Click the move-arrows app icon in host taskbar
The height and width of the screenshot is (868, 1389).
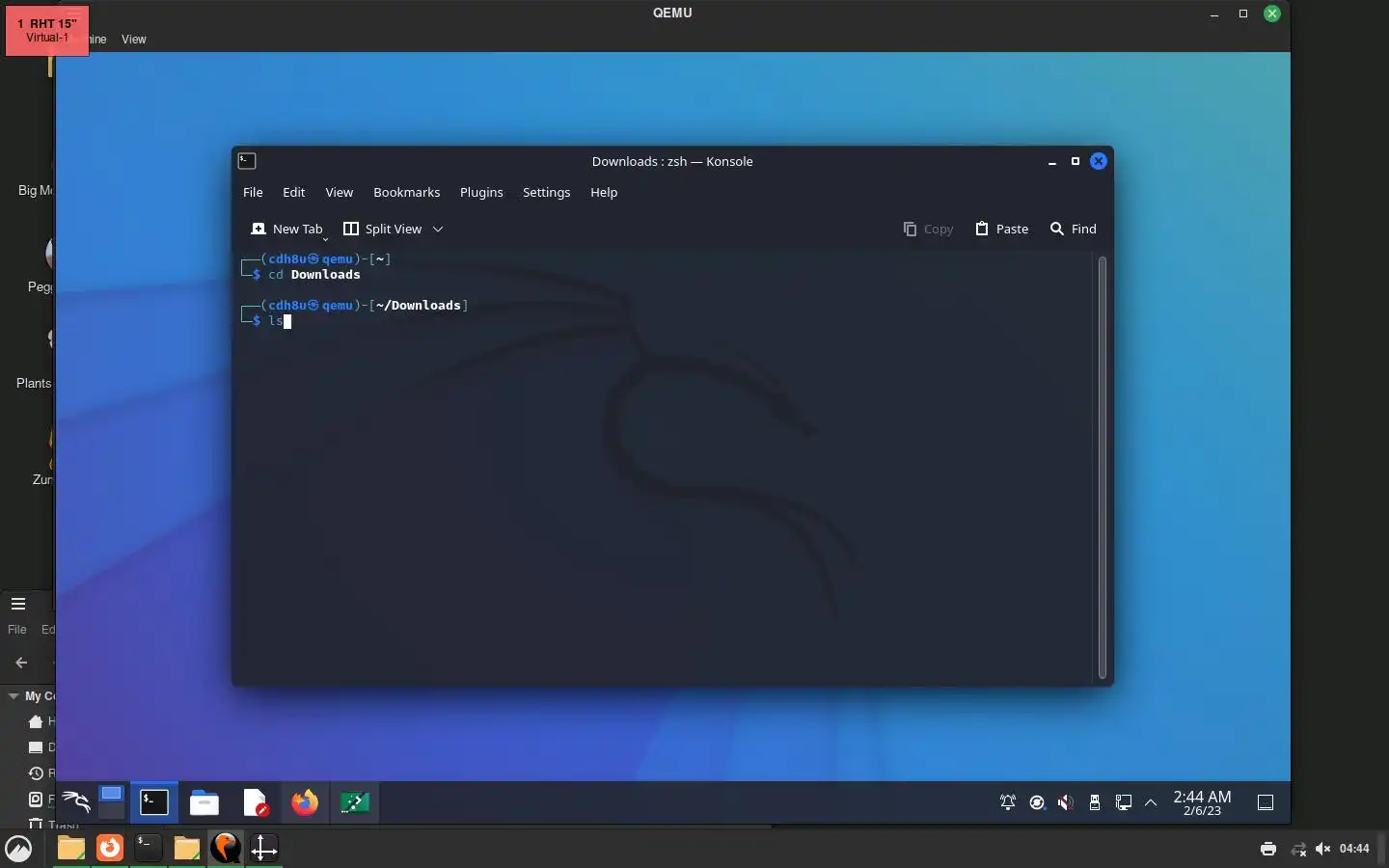click(x=263, y=848)
